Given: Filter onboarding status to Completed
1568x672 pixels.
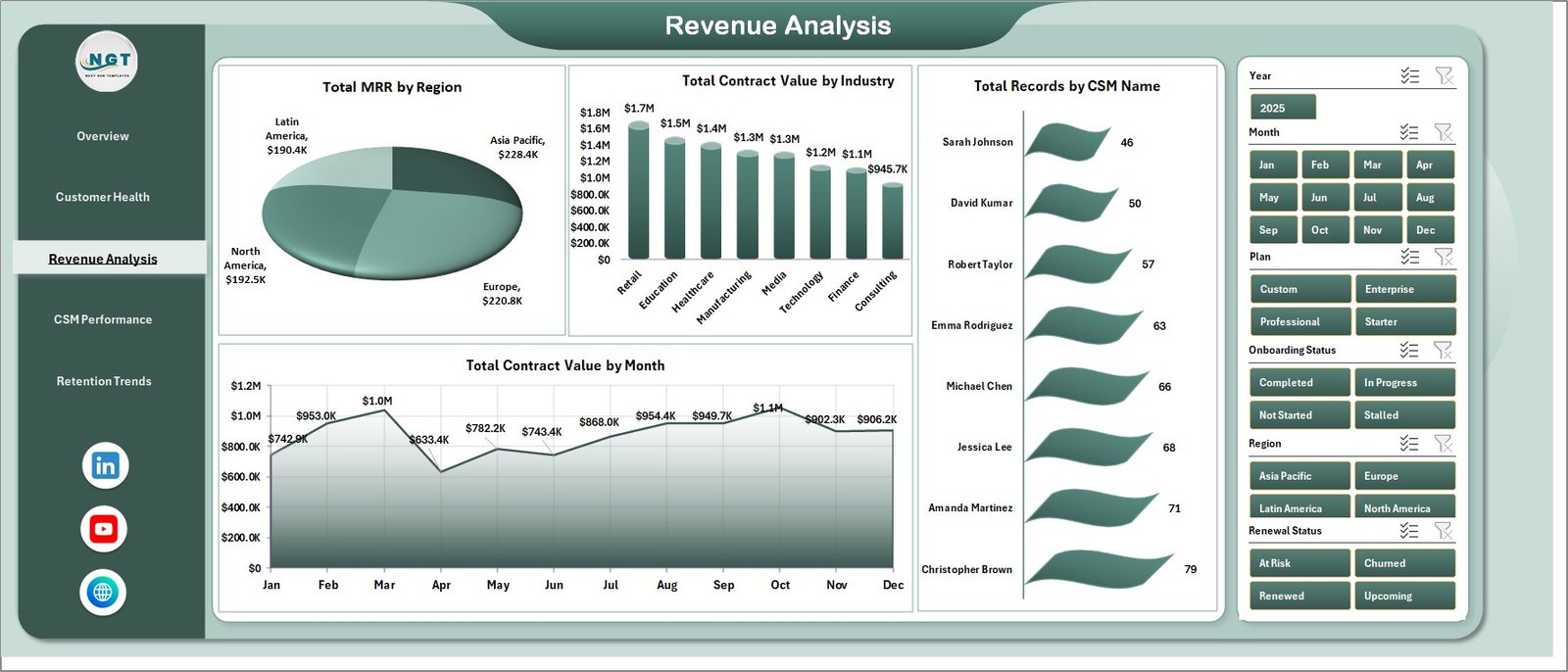Looking at the screenshot, I should pyautogui.click(x=1300, y=382).
